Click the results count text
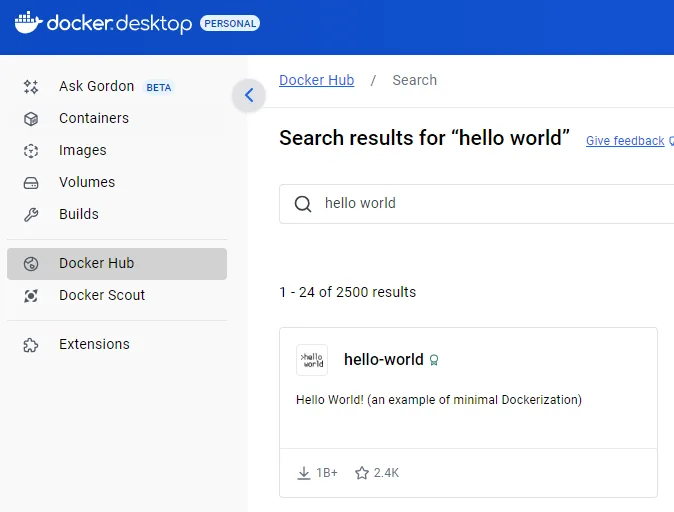Viewport: 674px width, 512px height. 348,292
